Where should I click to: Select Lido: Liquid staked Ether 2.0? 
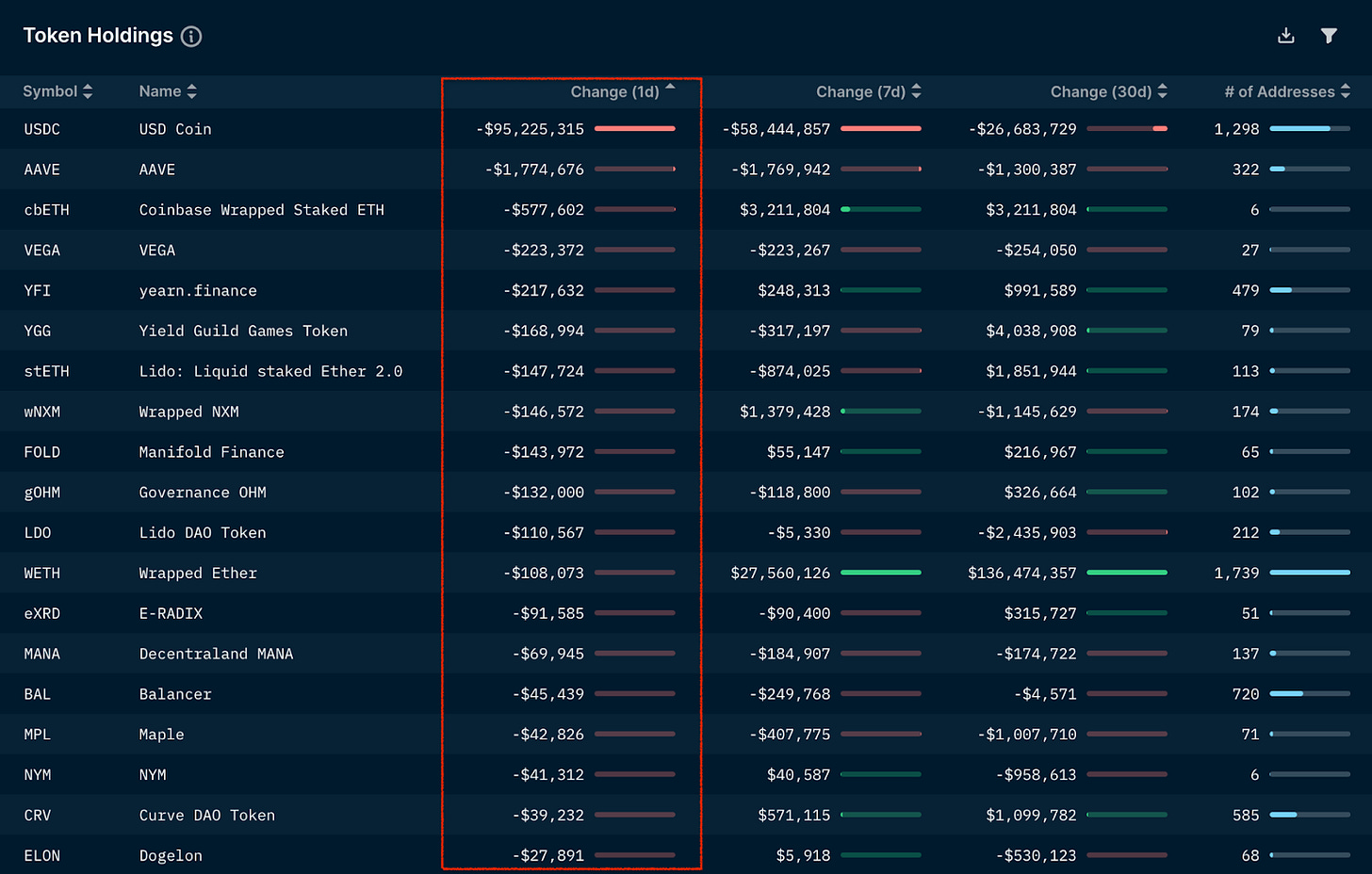[270, 372]
